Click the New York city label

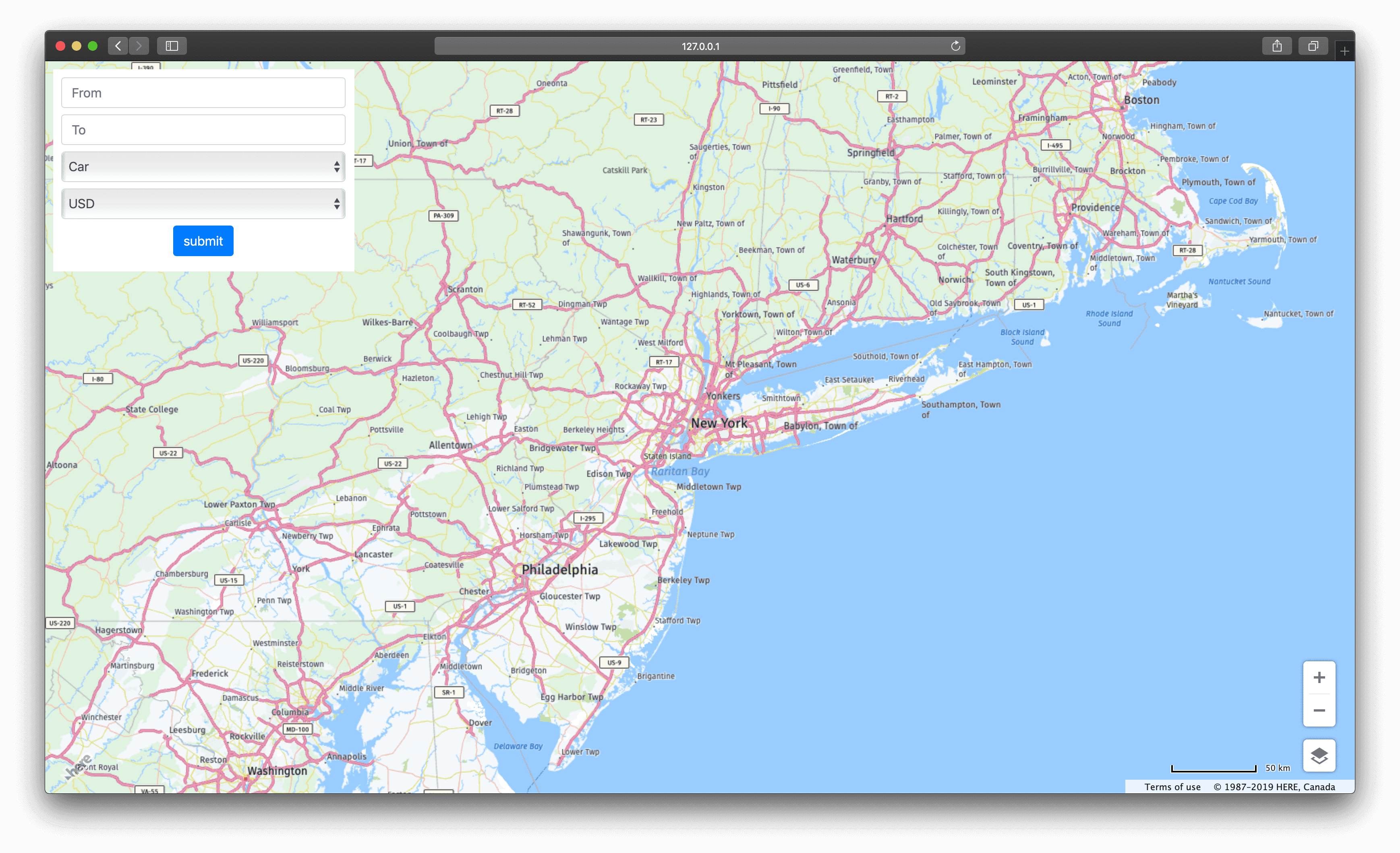click(x=719, y=423)
